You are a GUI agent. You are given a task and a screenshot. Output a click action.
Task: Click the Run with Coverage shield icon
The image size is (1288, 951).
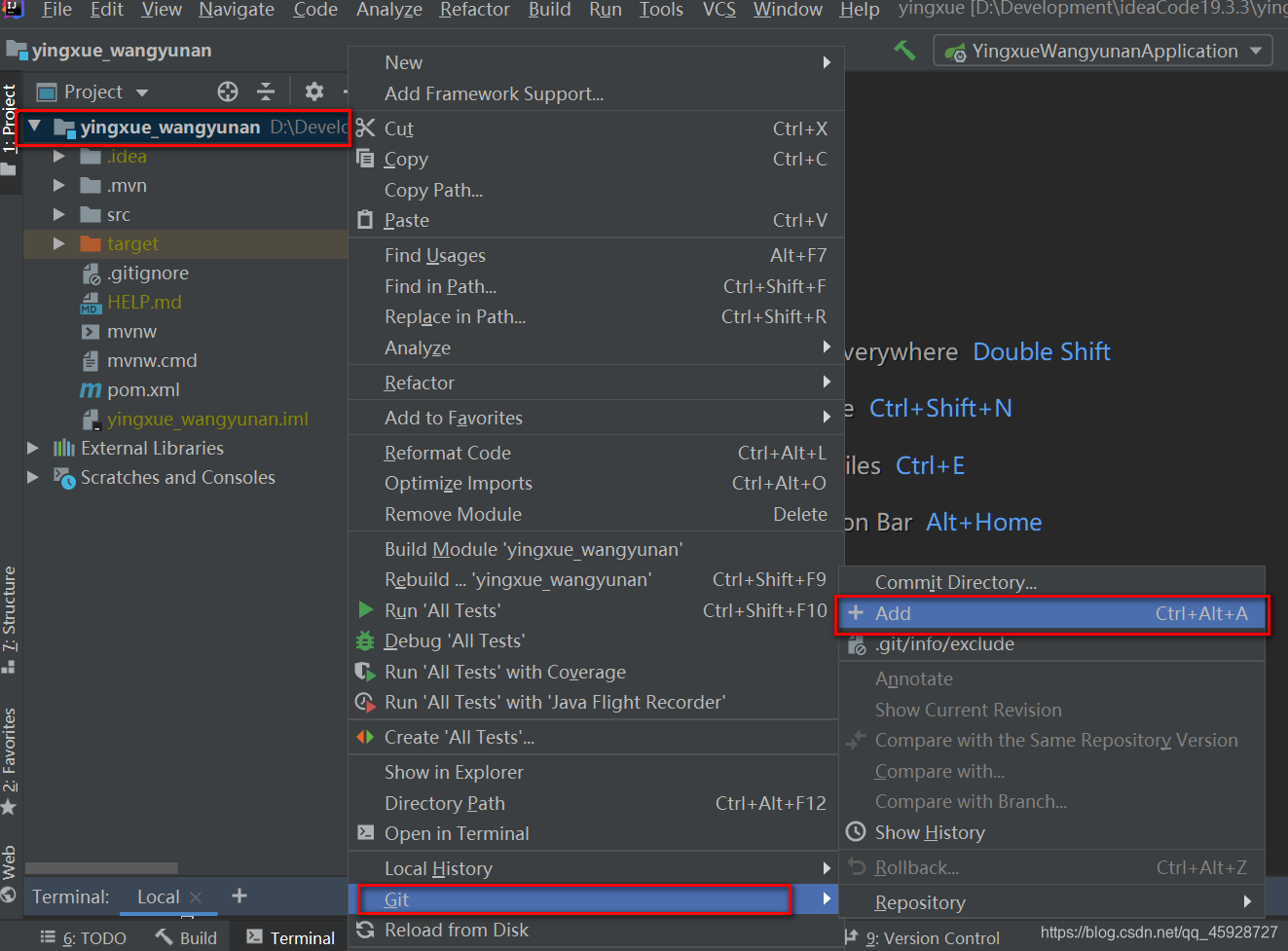coord(365,672)
